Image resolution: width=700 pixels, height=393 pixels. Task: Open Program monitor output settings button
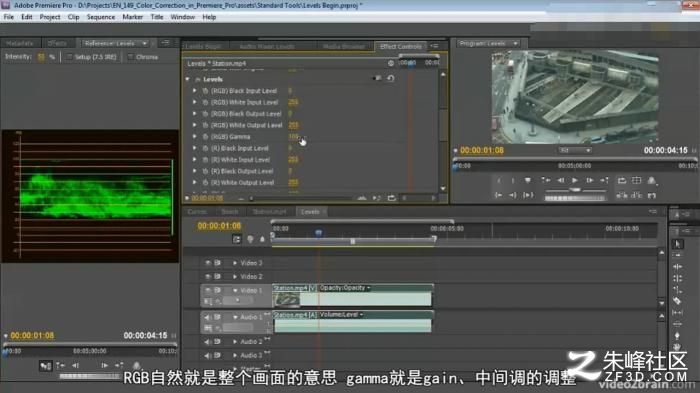pyautogui.click(x=651, y=180)
